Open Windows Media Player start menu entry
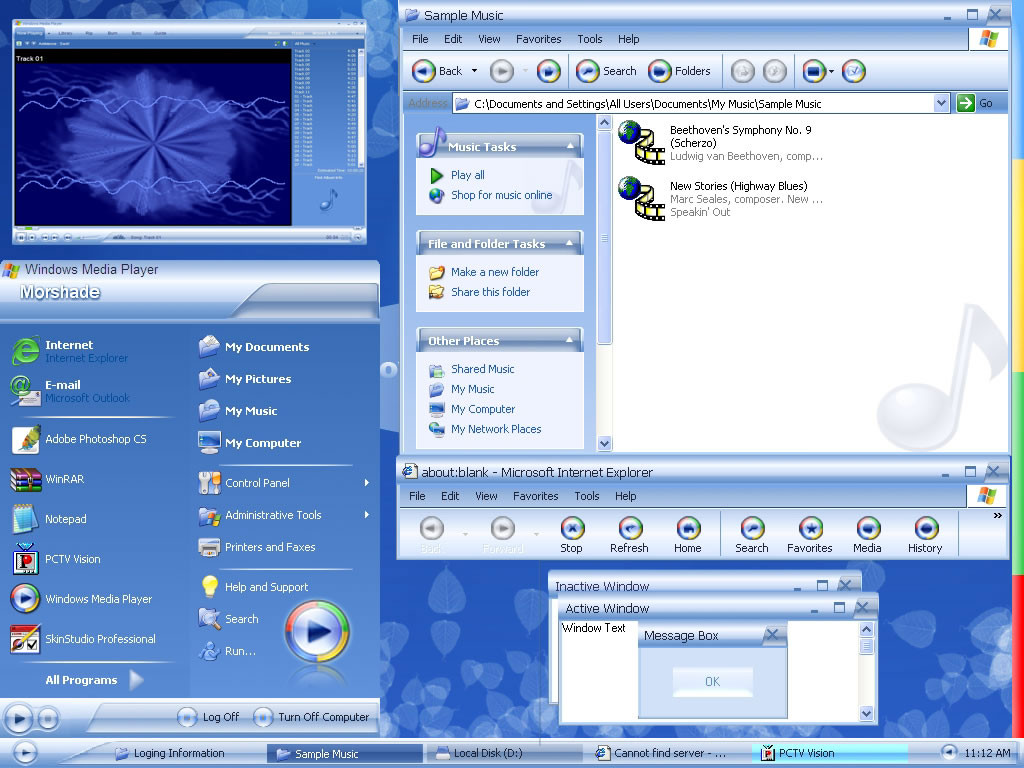Image resolution: width=1024 pixels, height=768 pixels. coord(82,599)
